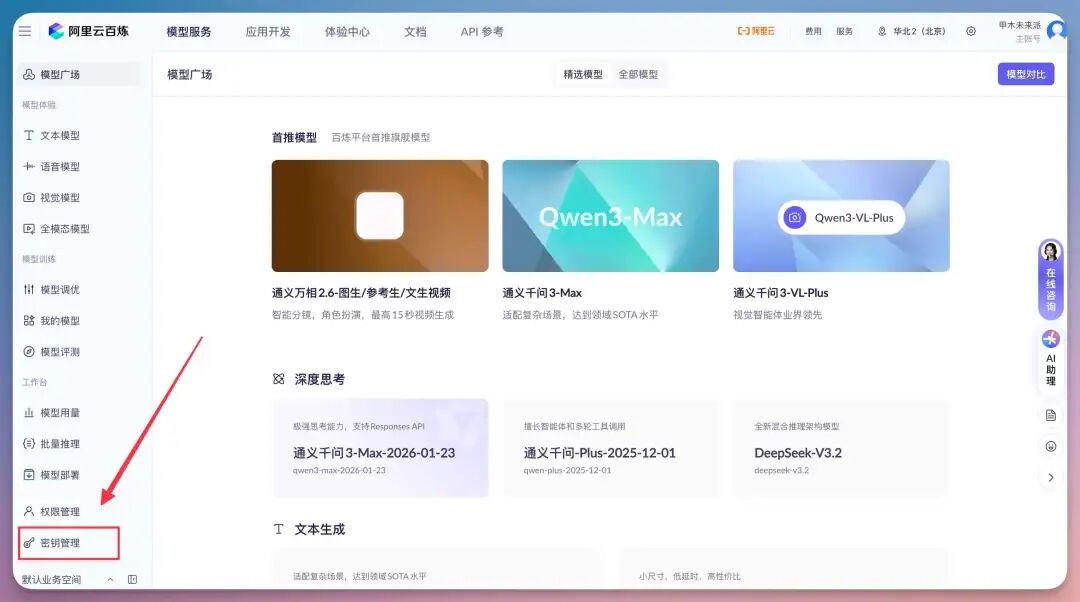Expand the 默认业务空间 workspace selector
Image resolution: width=1080 pixels, height=602 pixels.
[x=67, y=580]
